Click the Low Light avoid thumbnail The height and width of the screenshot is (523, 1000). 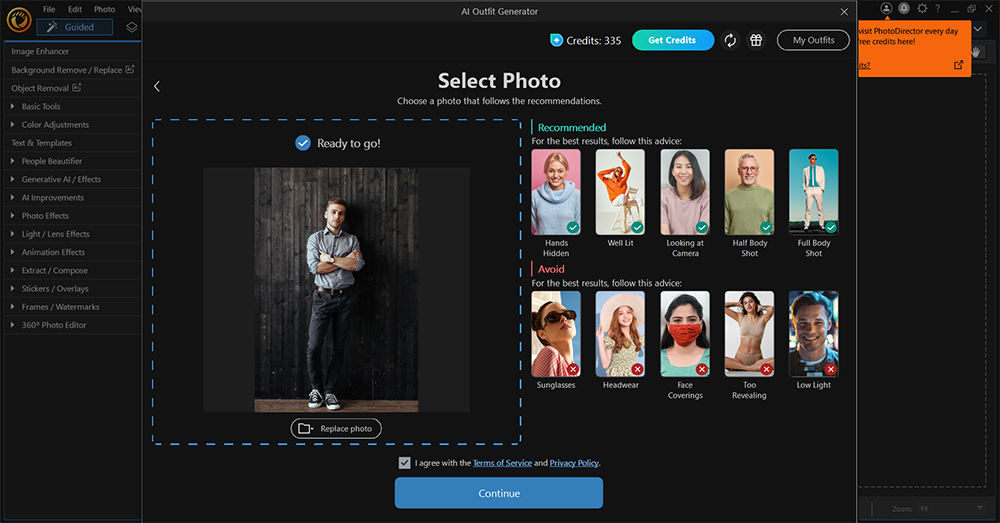tap(814, 334)
